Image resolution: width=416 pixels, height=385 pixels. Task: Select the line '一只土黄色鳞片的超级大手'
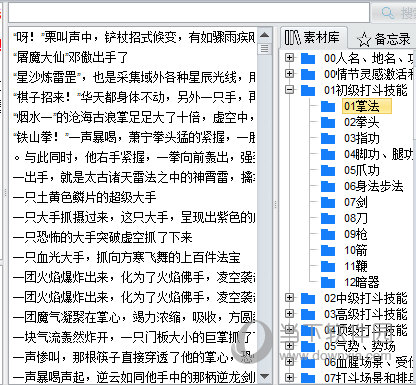(x=85, y=197)
